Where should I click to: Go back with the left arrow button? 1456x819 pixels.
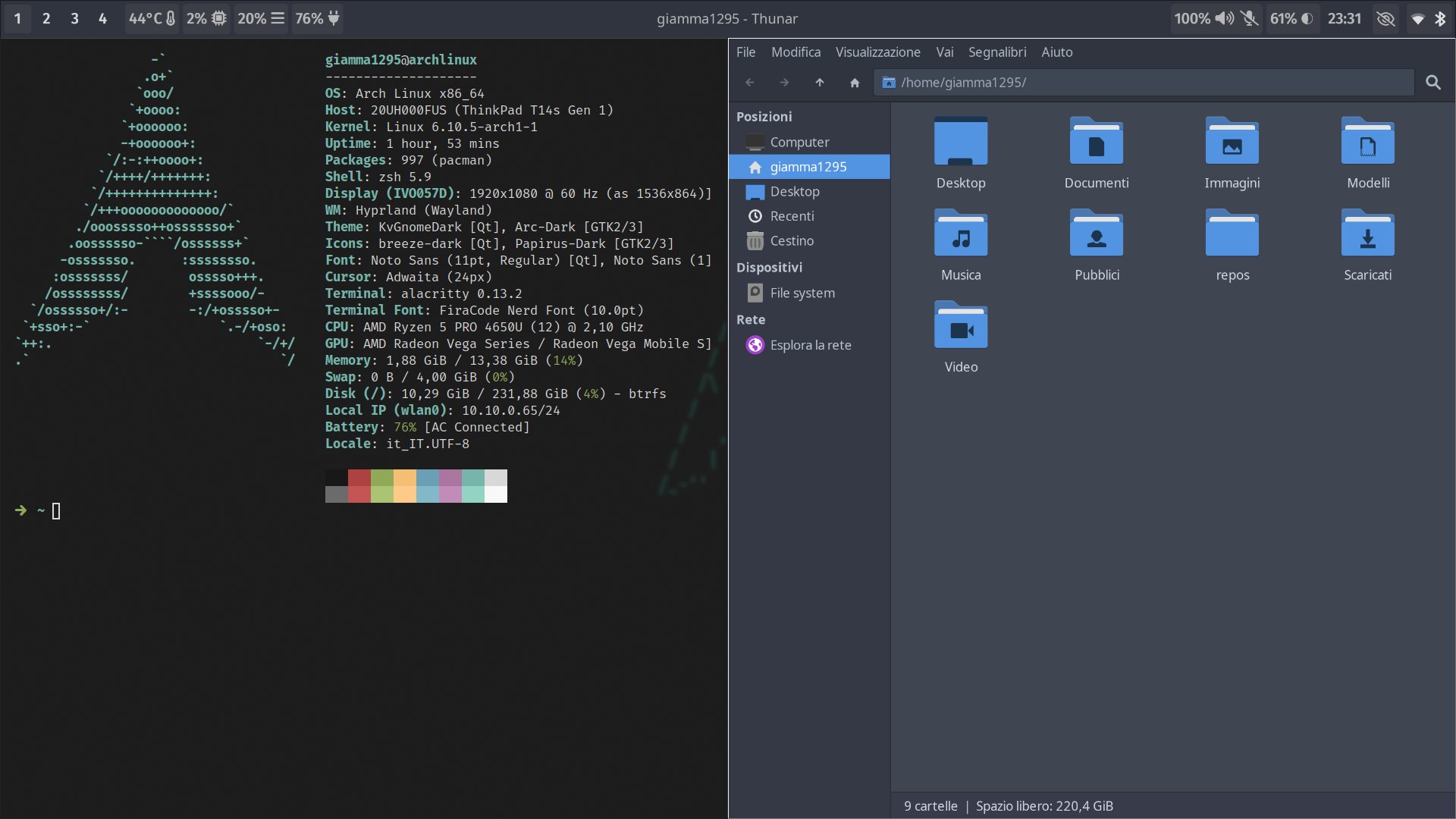tap(750, 83)
